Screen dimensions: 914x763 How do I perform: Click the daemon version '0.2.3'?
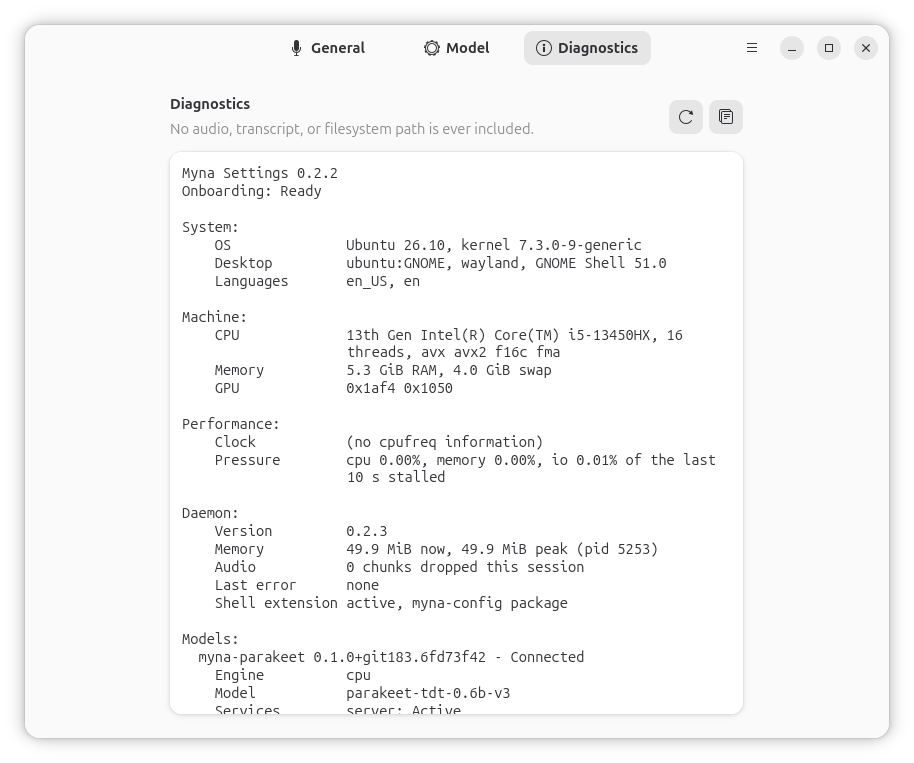[367, 531]
